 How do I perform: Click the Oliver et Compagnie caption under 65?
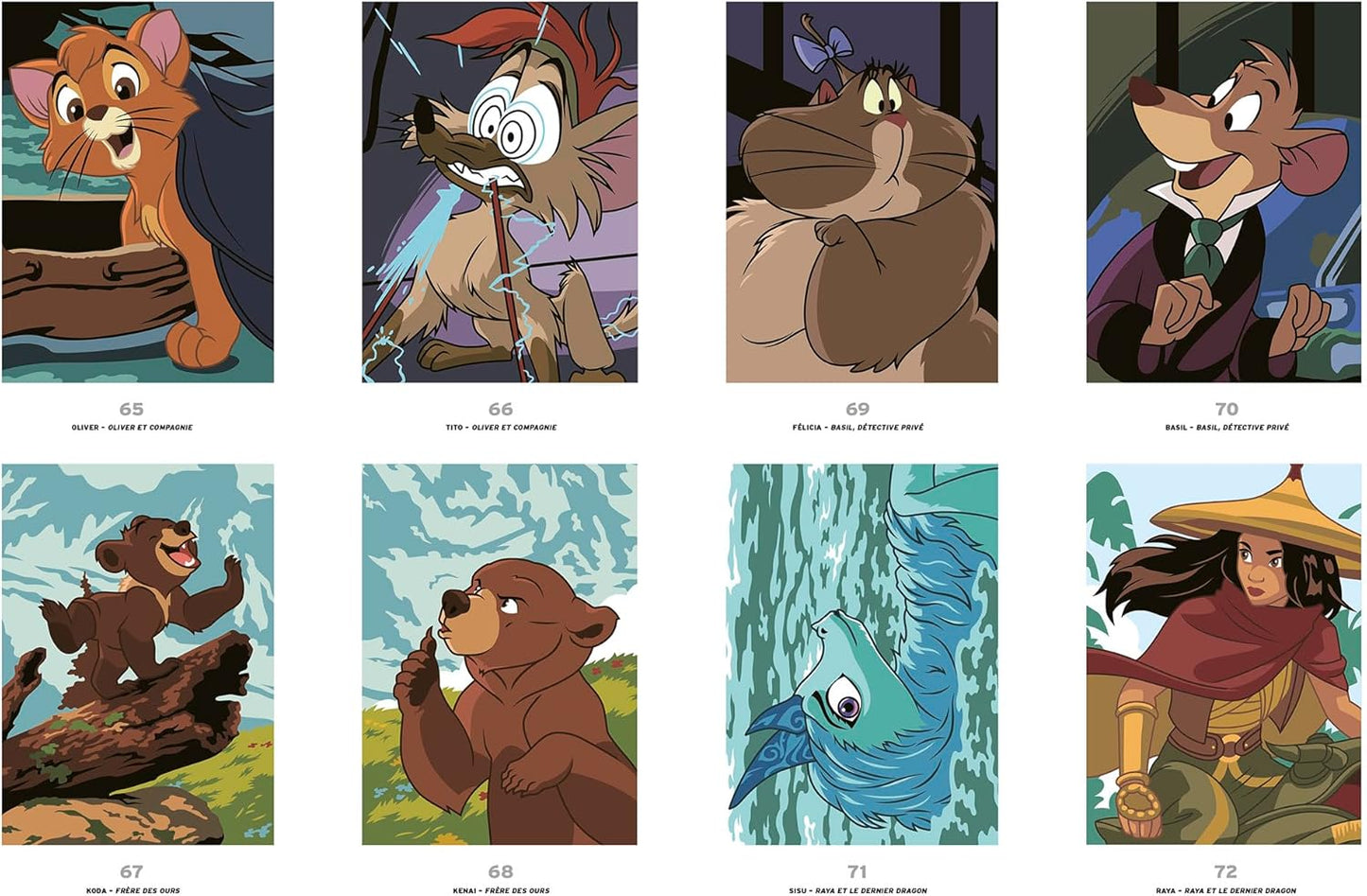tap(132, 428)
